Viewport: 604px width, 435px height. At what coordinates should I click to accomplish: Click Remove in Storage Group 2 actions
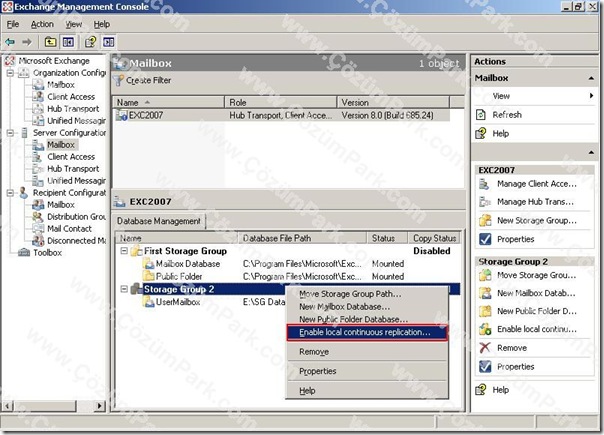point(512,348)
